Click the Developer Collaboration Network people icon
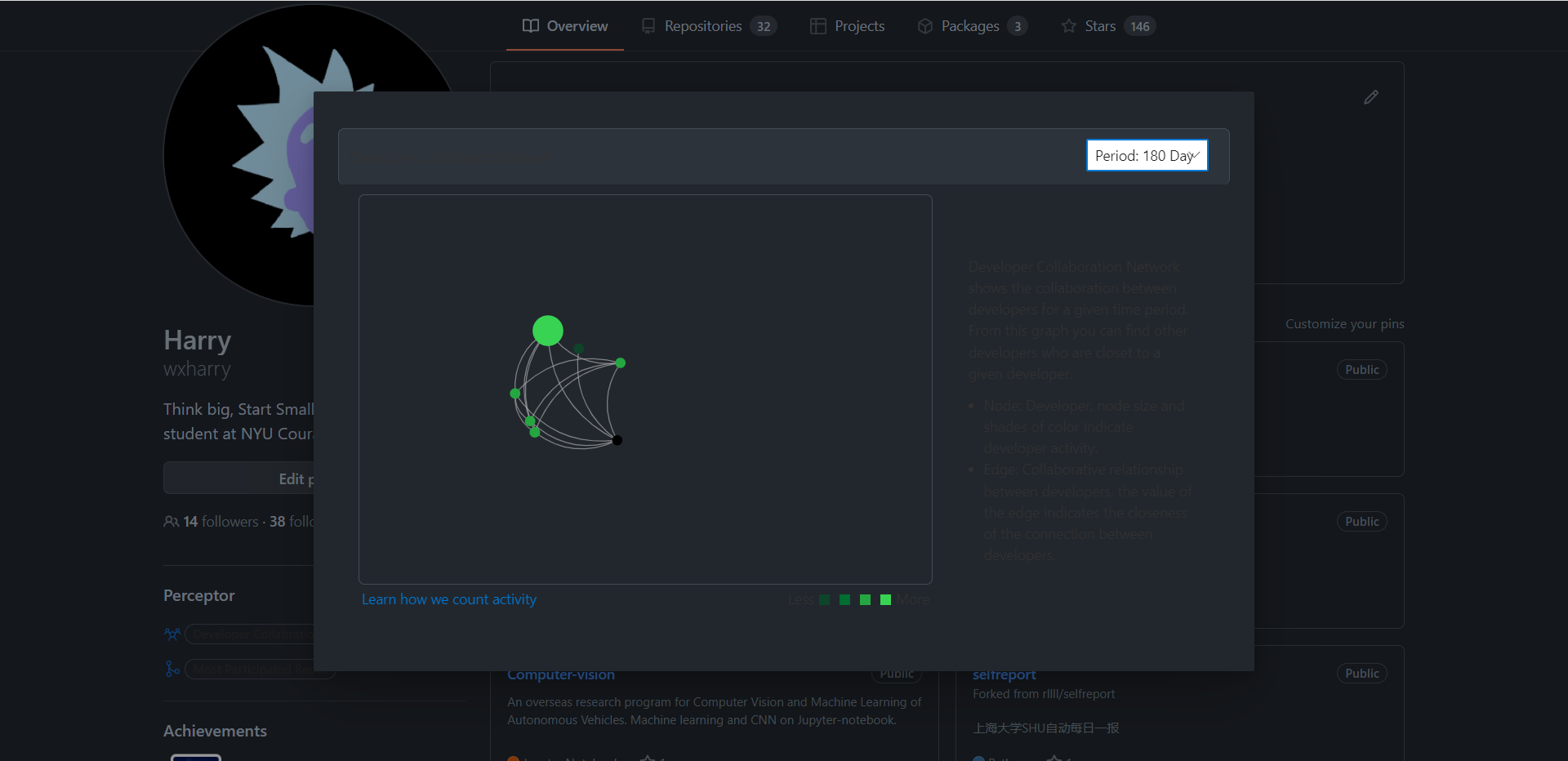1568x761 pixels. coord(172,634)
